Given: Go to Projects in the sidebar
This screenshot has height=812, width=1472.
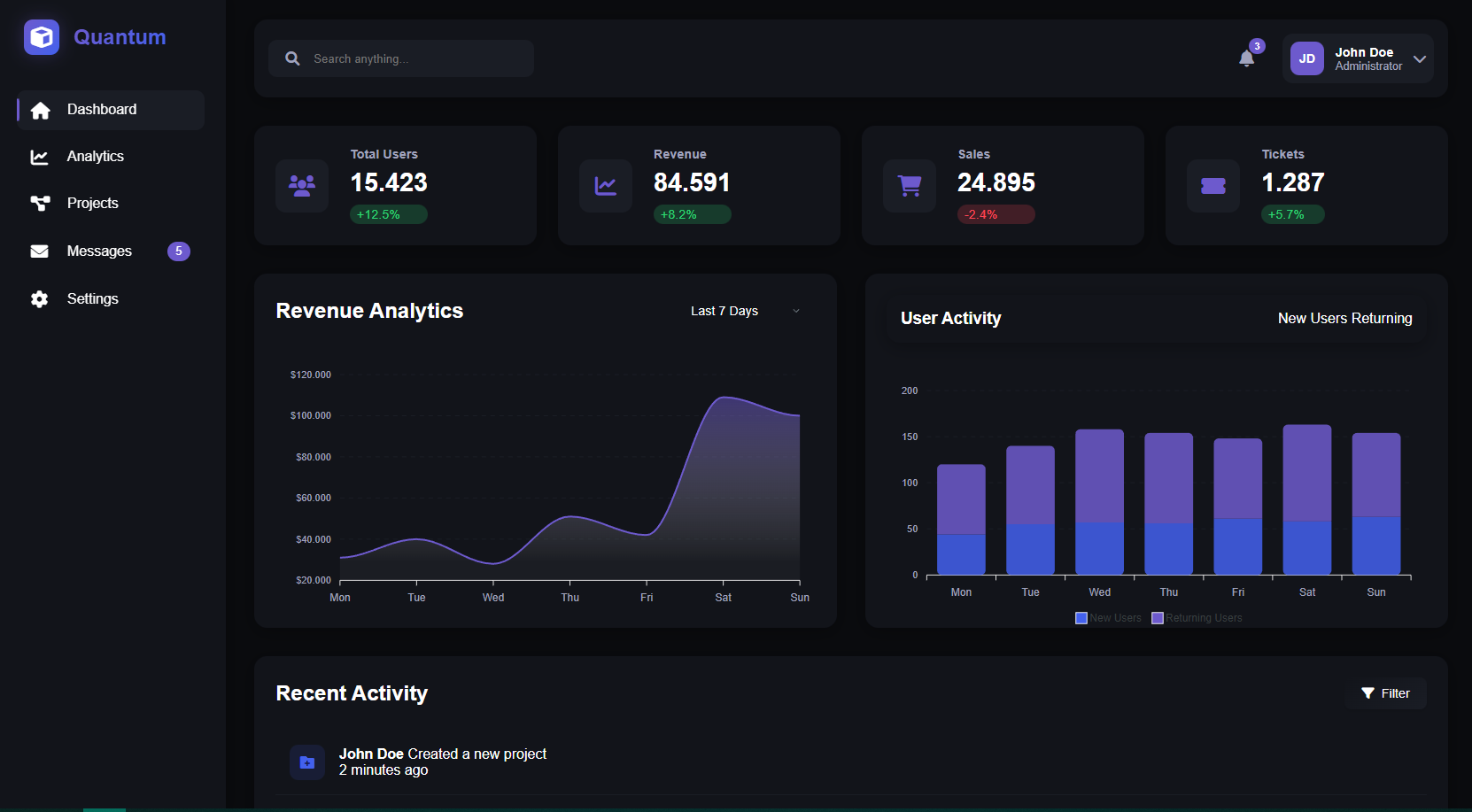Looking at the screenshot, I should [x=92, y=204].
